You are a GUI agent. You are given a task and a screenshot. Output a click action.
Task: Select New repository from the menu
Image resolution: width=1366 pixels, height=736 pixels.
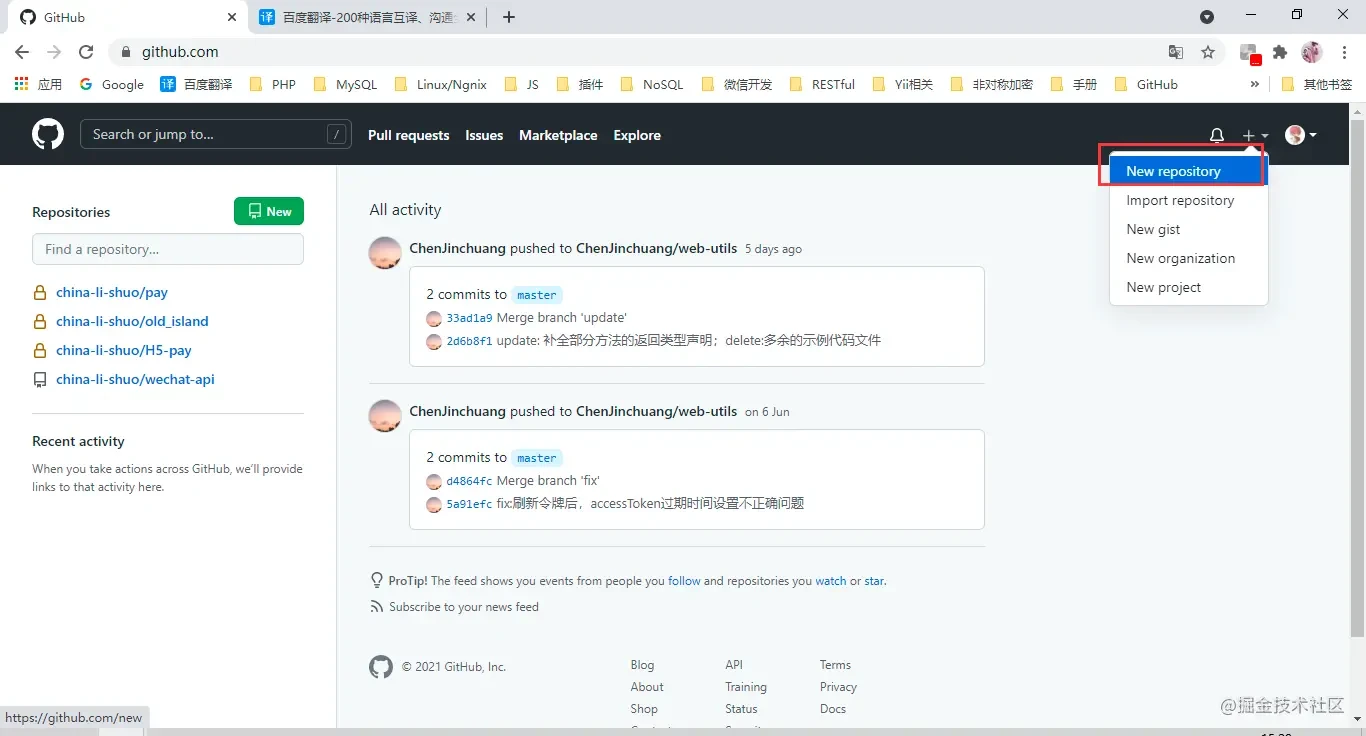coord(1173,171)
